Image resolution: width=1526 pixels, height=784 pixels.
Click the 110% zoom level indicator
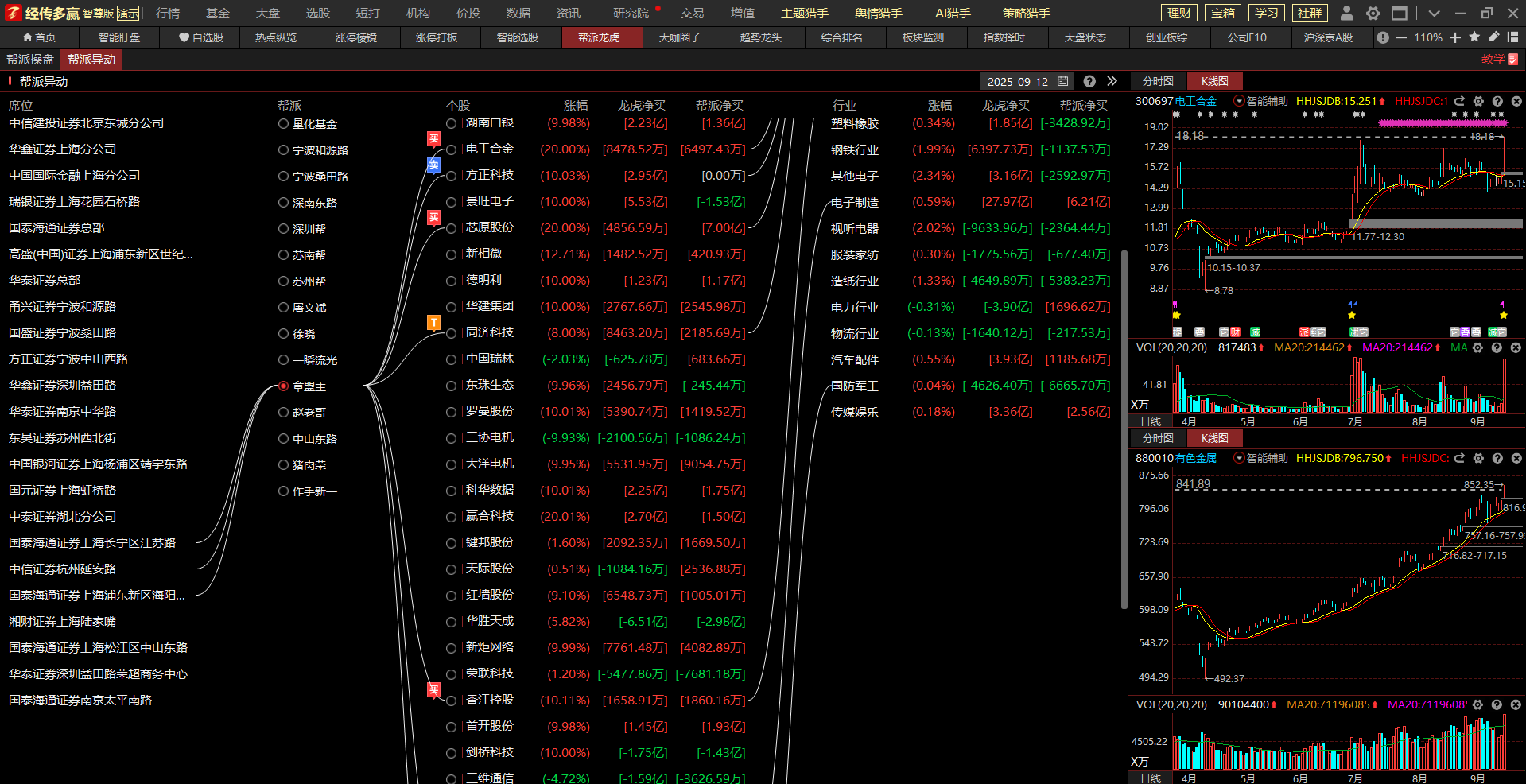pyautogui.click(x=1428, y=37)
